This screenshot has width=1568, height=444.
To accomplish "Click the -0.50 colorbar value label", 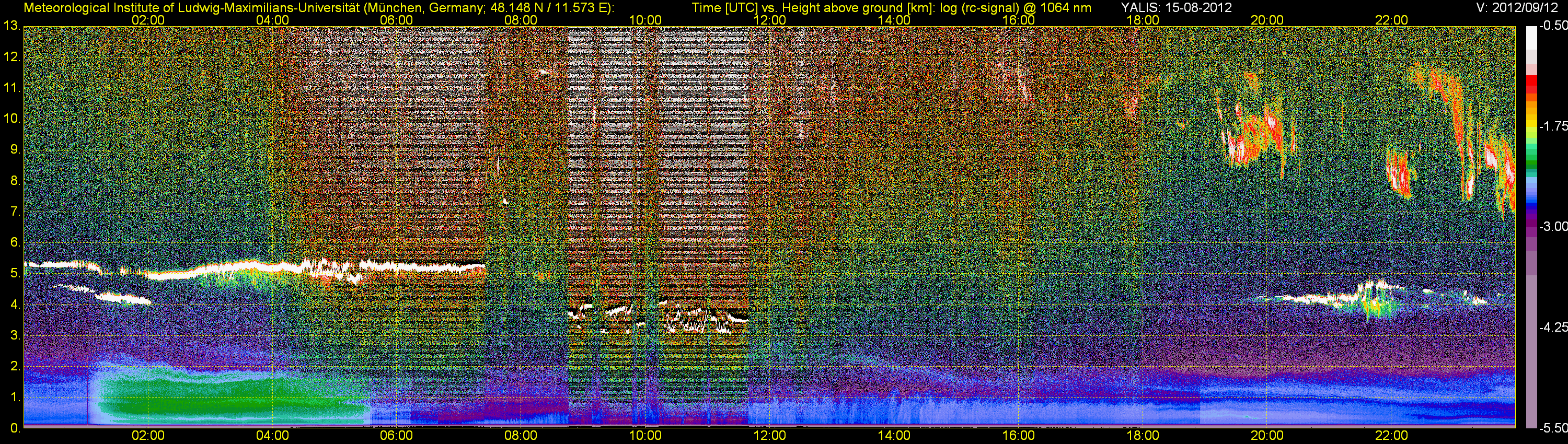I will [x=1553, y=26].
